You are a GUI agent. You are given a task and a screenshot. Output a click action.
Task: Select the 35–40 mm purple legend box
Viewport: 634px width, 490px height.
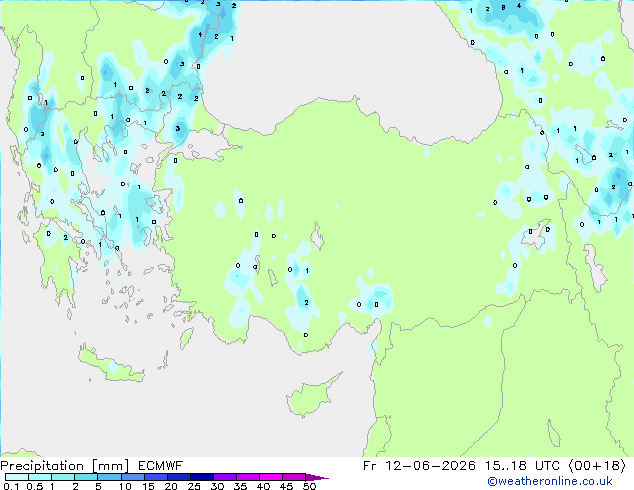click(247, 477)
